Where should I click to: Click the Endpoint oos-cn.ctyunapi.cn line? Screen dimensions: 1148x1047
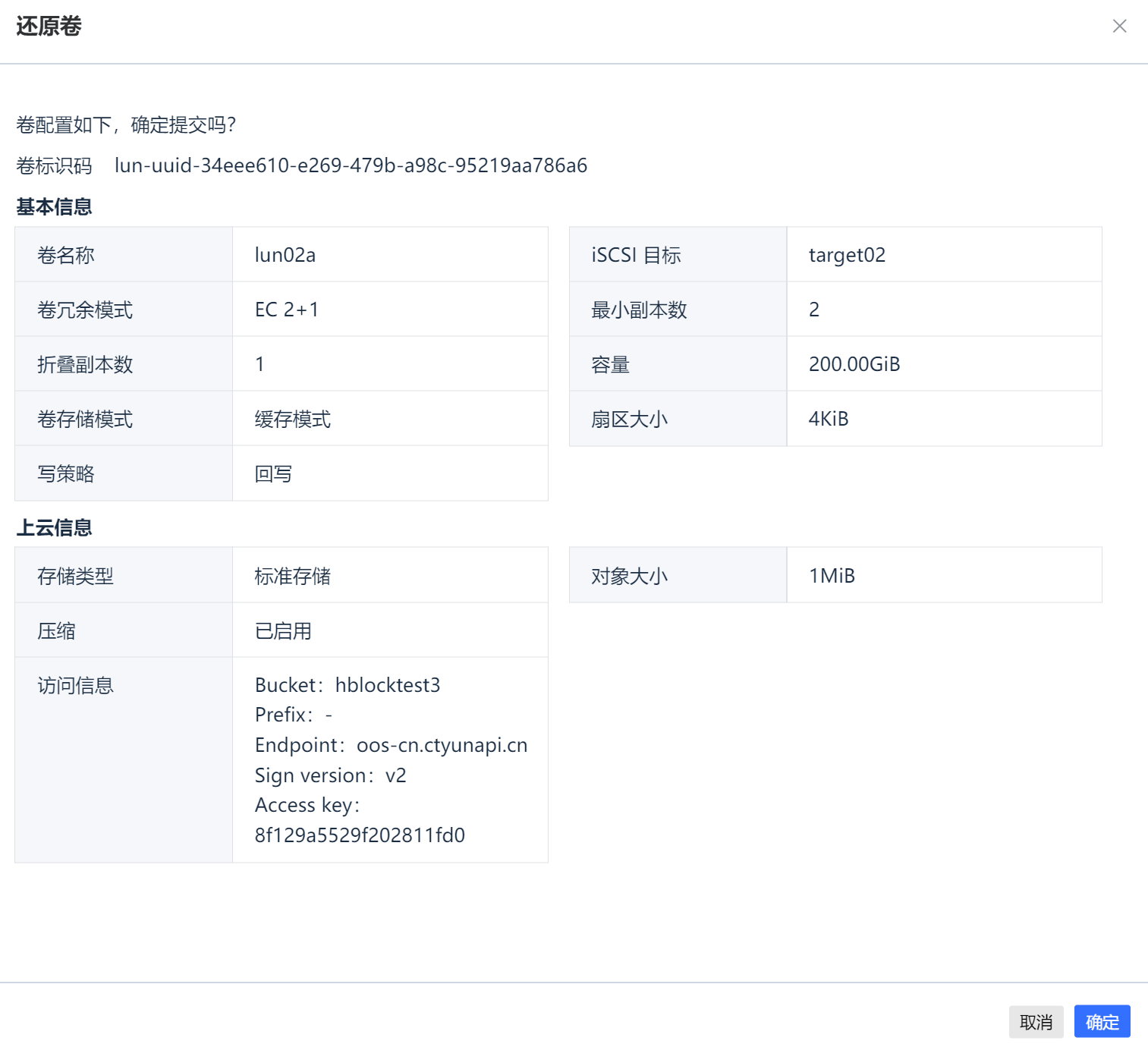[392, 745]
